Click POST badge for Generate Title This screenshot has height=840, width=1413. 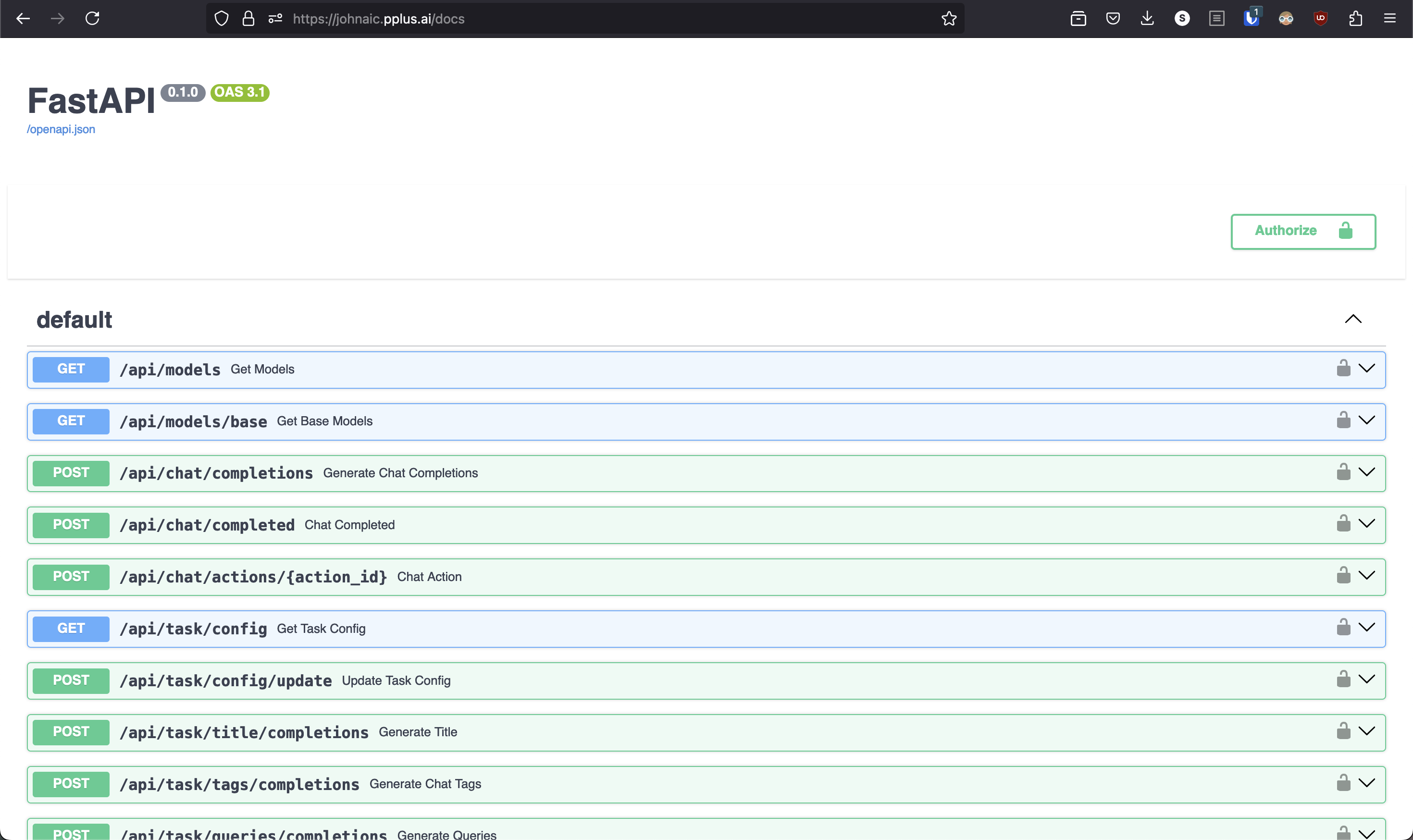71,732
